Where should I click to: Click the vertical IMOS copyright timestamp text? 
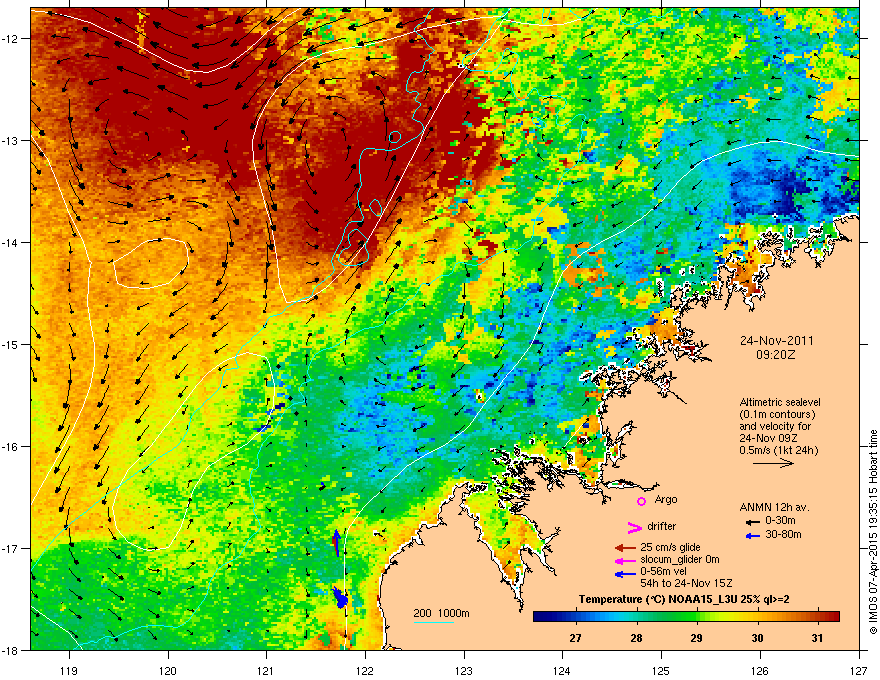[873, 532]
